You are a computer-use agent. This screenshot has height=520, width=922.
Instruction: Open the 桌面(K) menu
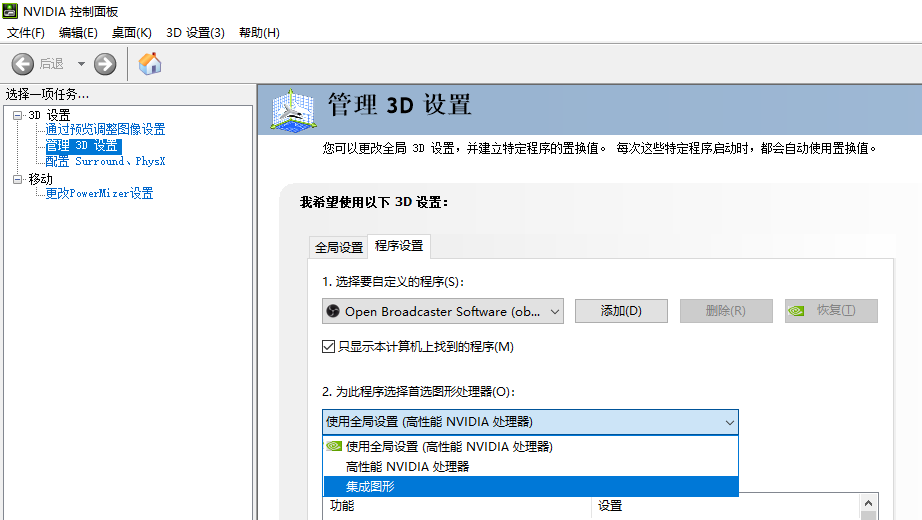tap(132, 33)
